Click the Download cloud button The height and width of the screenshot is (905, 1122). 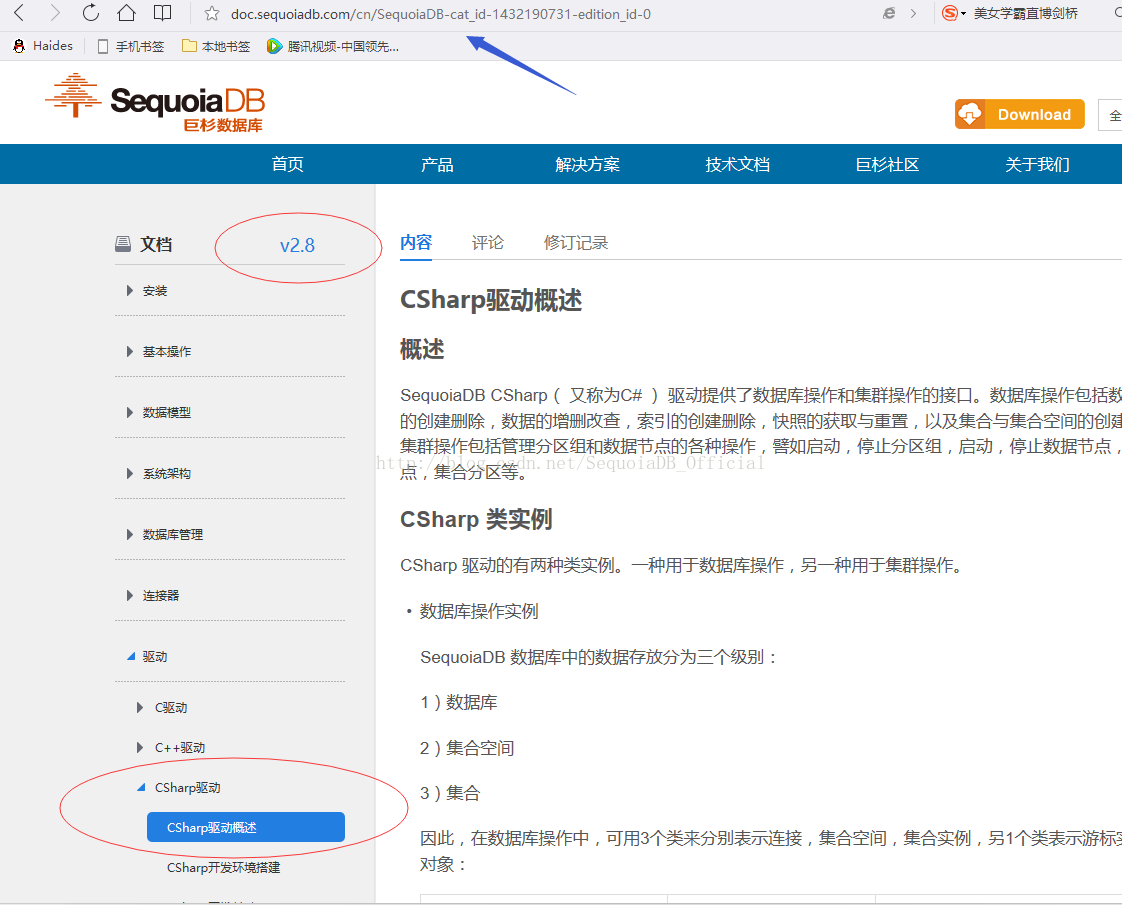click(x=1019, y=114)
